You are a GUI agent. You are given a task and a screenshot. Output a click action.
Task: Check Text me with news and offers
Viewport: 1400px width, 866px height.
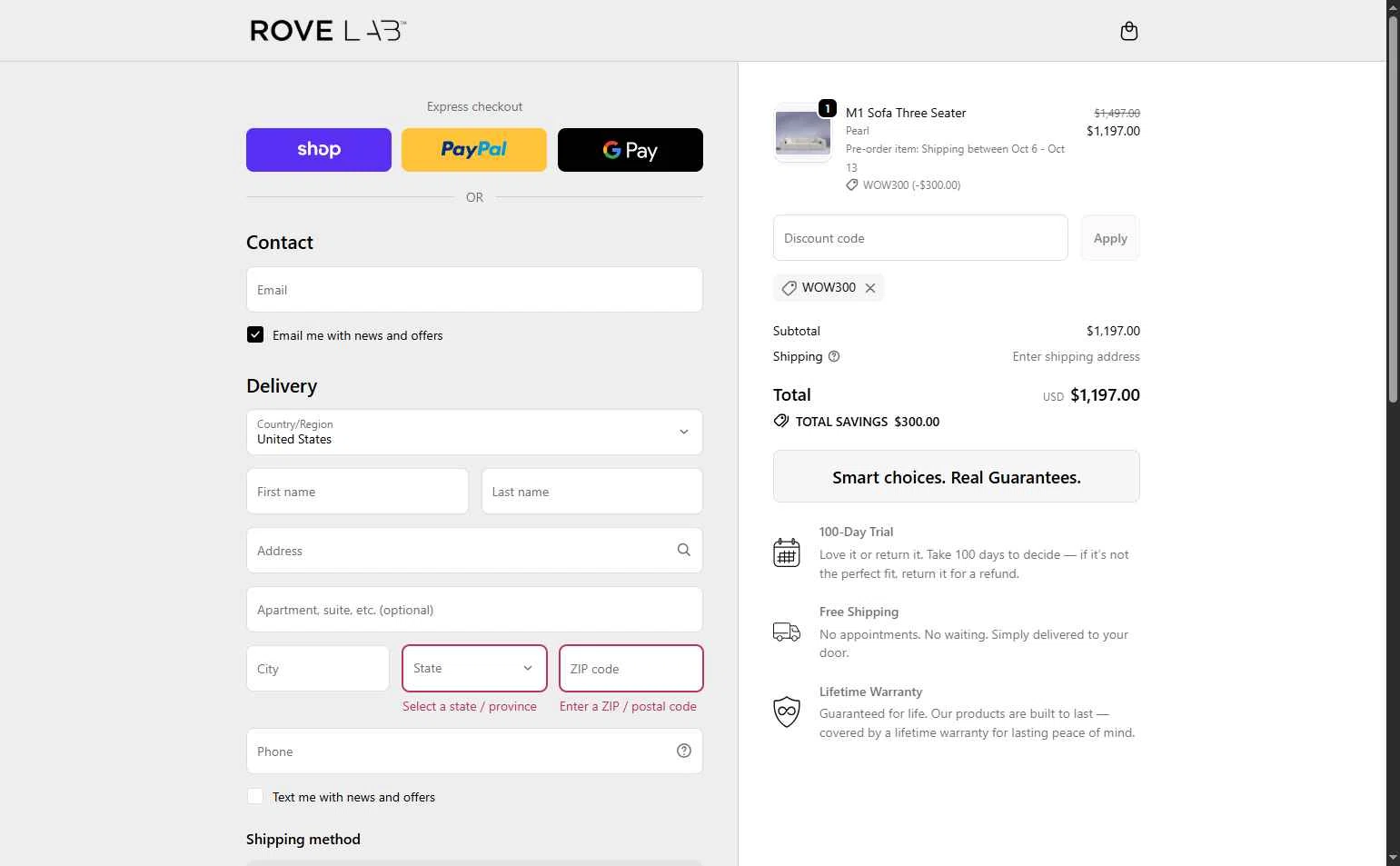[x=255, y=796]
